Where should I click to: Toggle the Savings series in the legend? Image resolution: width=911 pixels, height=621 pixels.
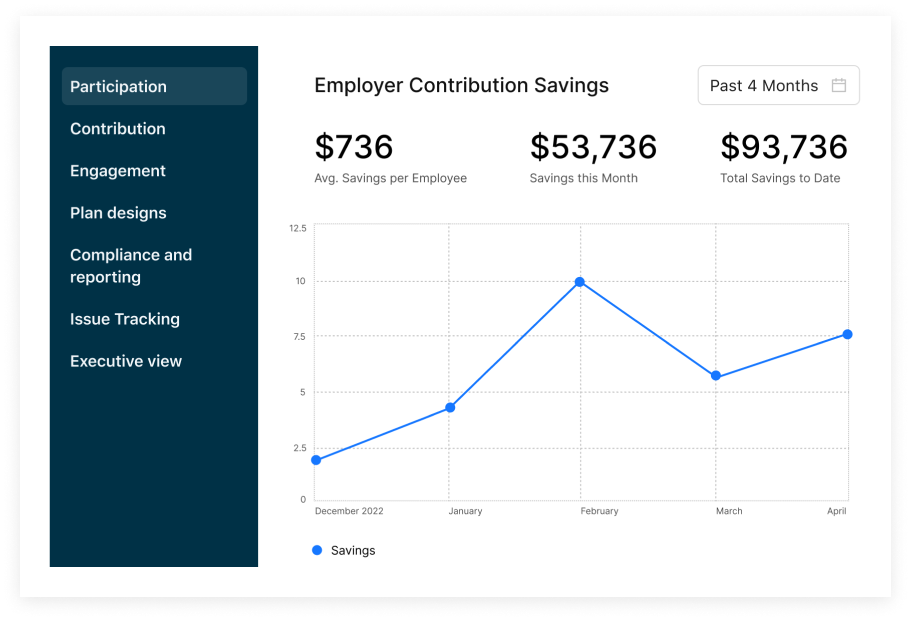click(344, 550)
